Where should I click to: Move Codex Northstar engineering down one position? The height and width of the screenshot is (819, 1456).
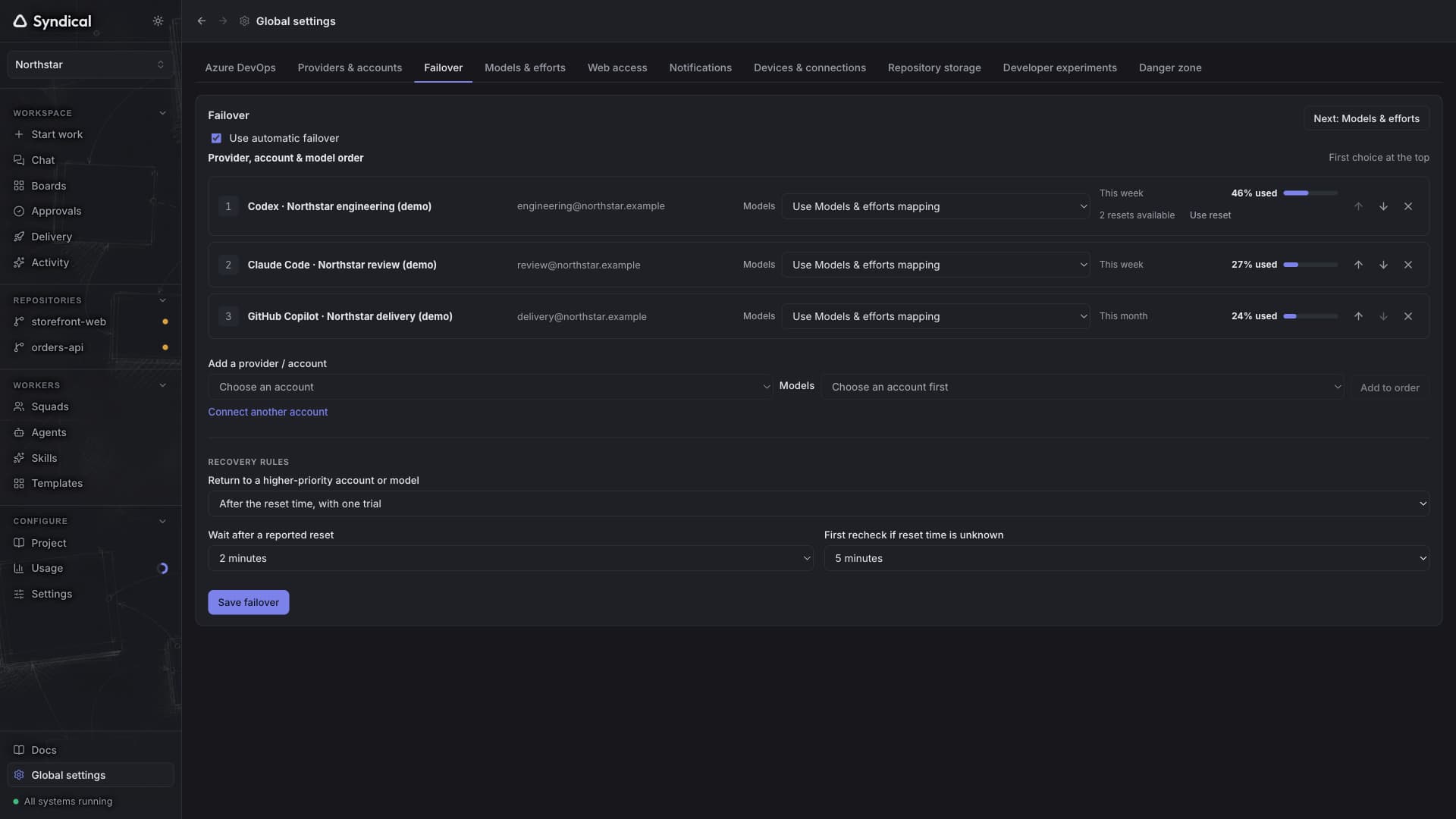pyautogui.click(x=1383, y=206)
